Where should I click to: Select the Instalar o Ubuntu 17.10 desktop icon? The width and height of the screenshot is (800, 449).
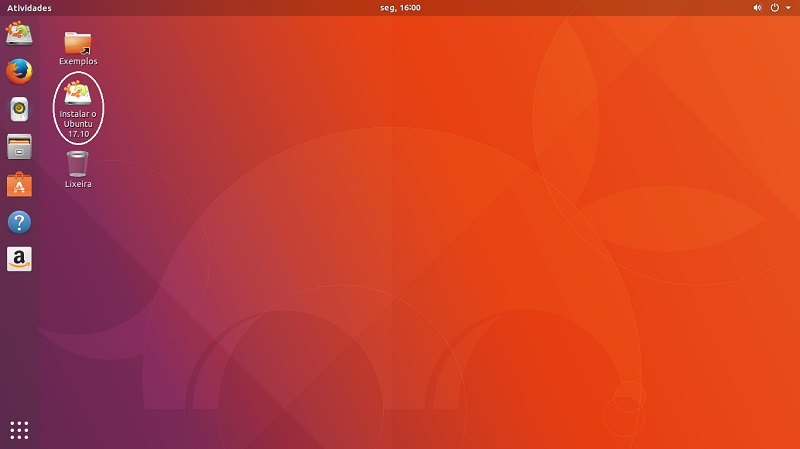tap(78, 109)
